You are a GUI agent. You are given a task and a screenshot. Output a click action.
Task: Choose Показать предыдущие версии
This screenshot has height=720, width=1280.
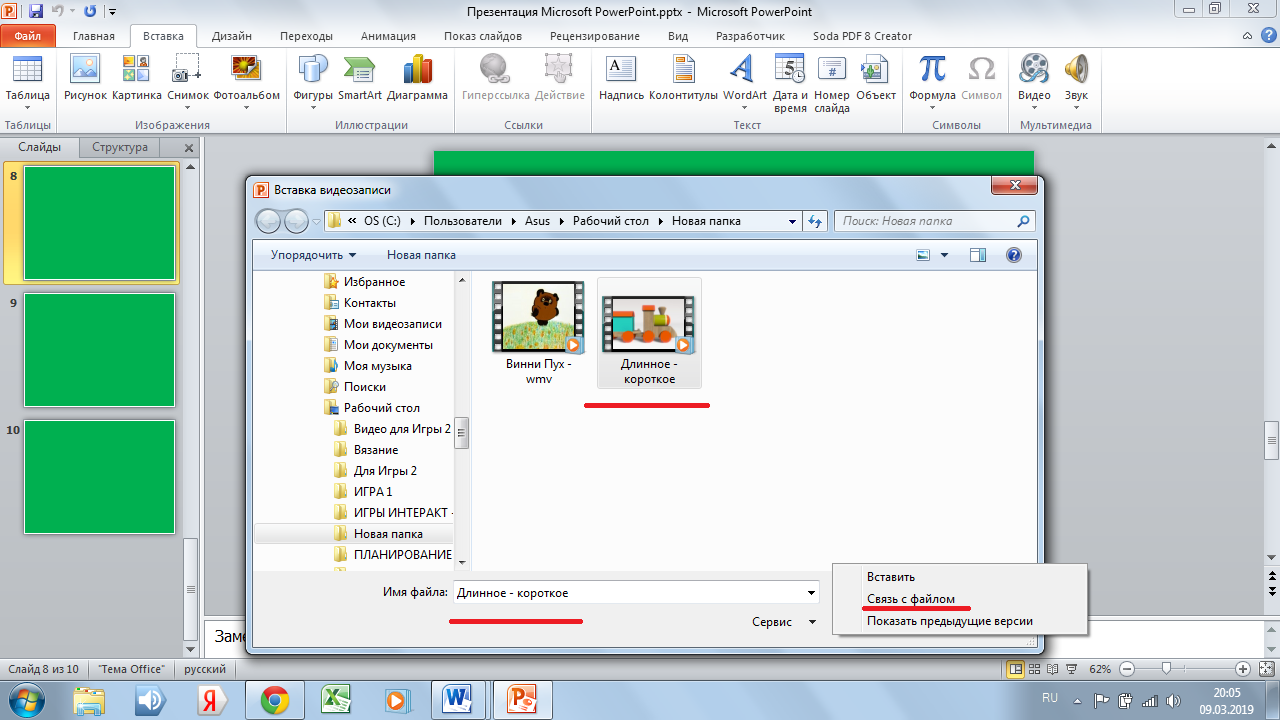coord(950,621)
